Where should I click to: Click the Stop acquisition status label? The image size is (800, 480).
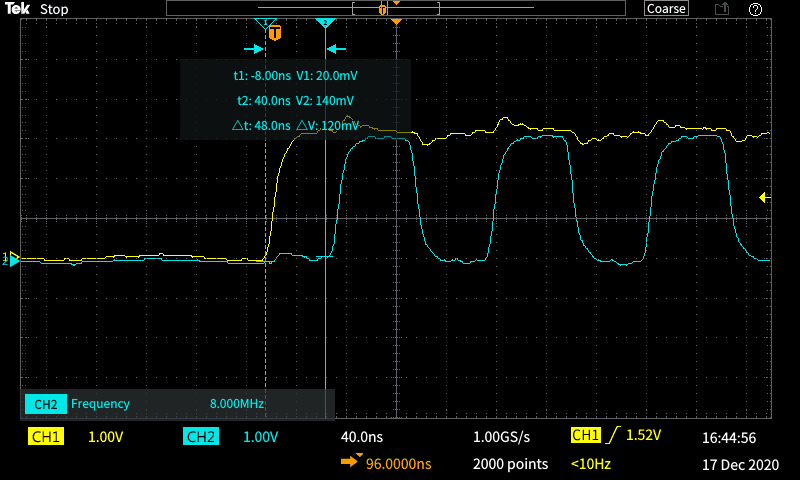[54, 9]
